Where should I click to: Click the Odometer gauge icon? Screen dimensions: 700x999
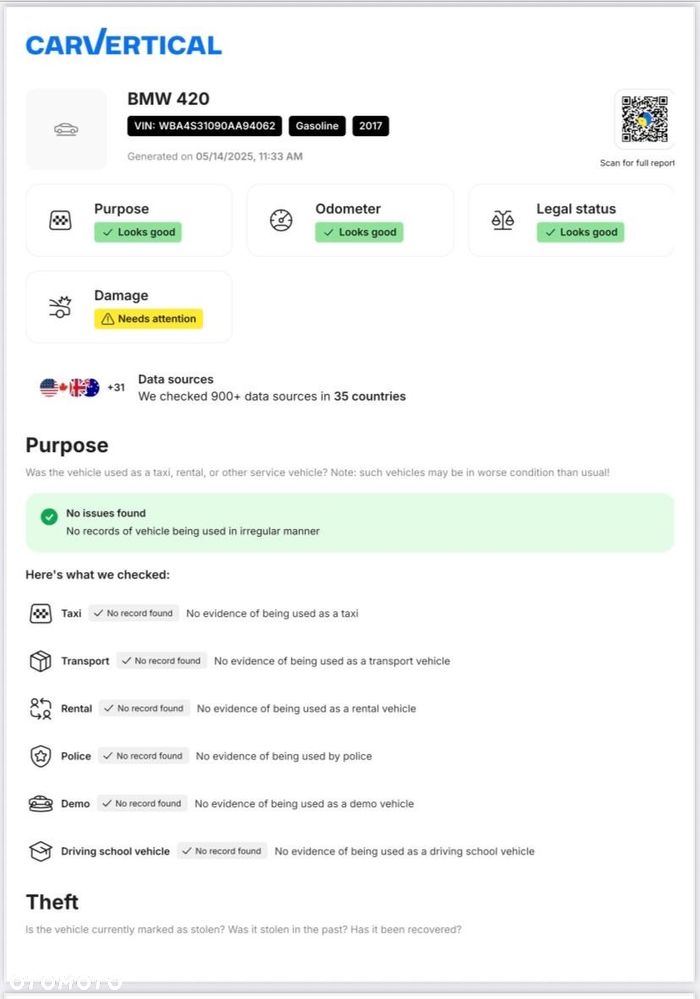click(282, 221)
